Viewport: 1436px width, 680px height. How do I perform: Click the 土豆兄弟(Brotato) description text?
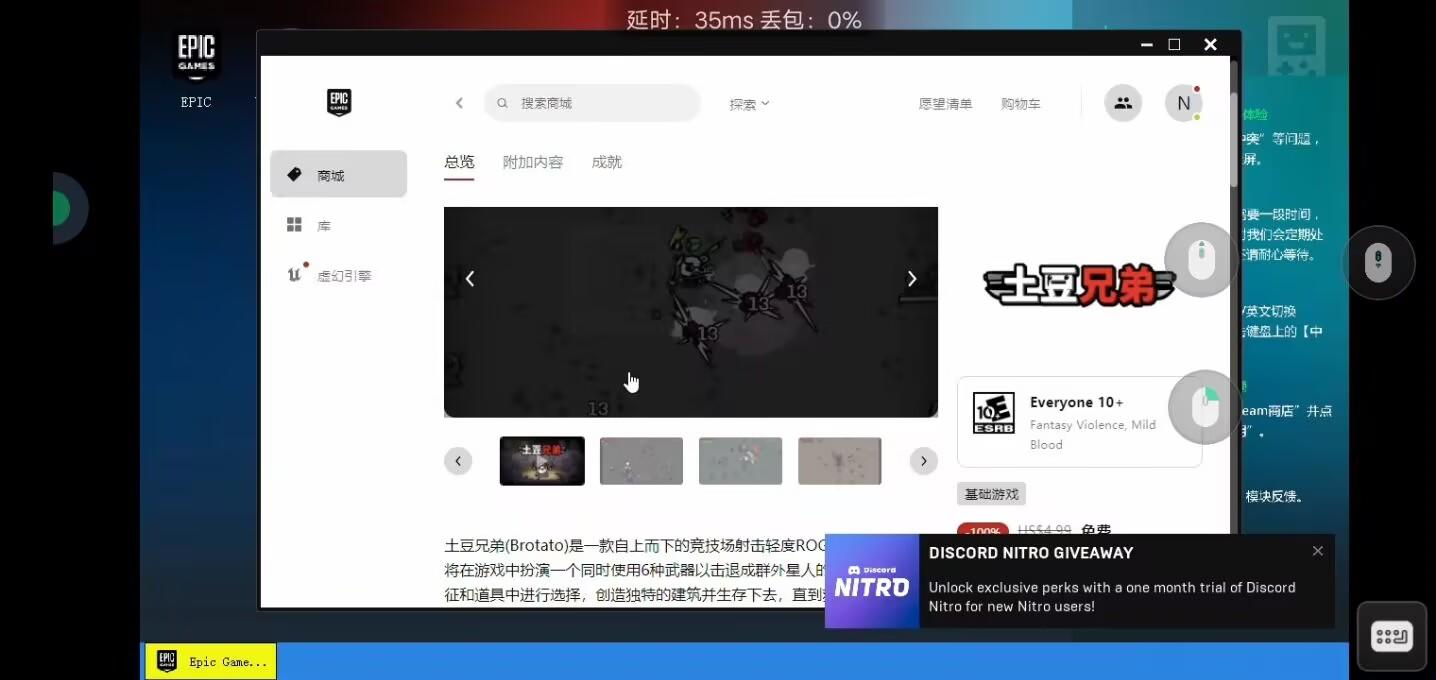tap(635, 570)
